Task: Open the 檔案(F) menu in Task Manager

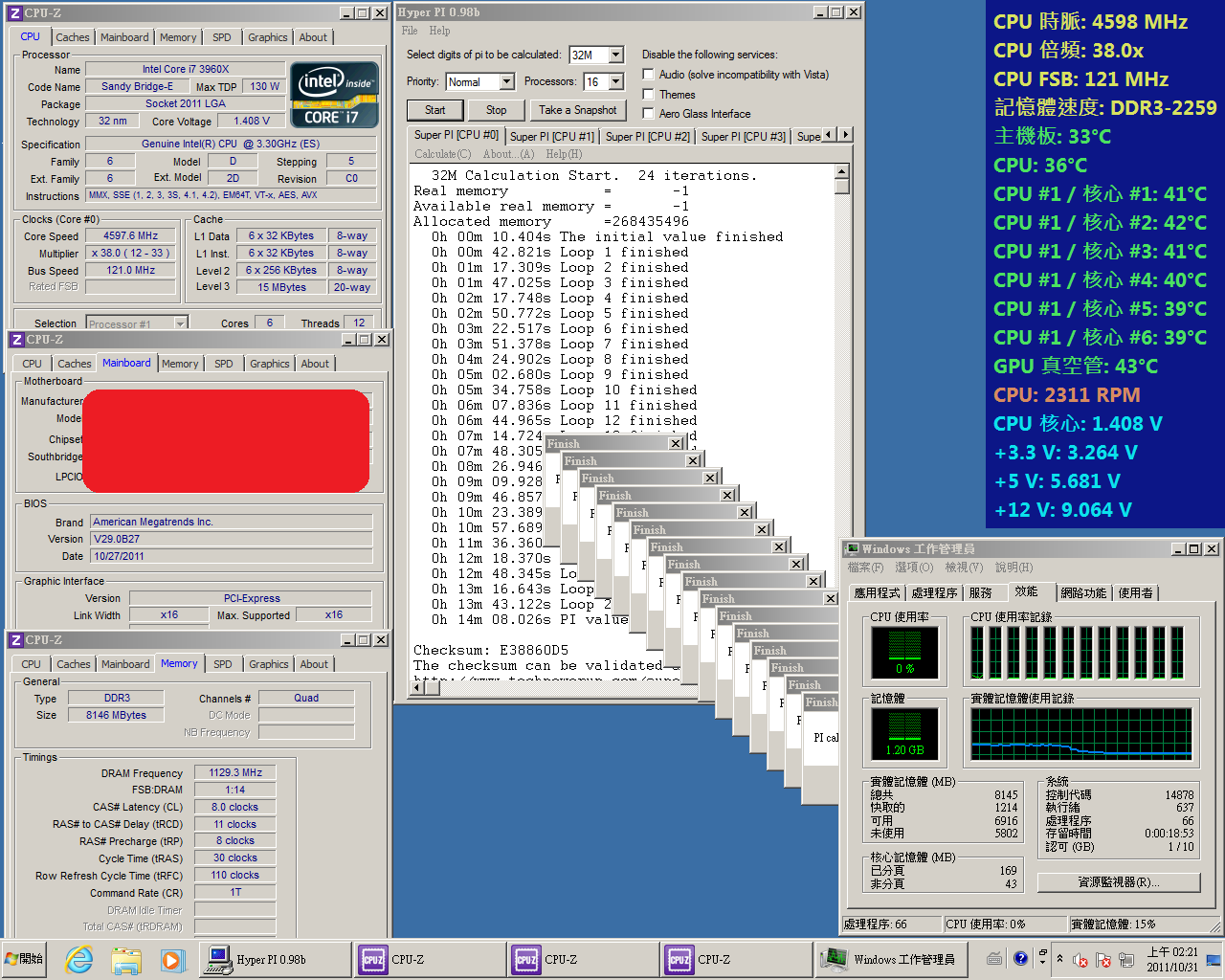Action: tap(865, 568)
